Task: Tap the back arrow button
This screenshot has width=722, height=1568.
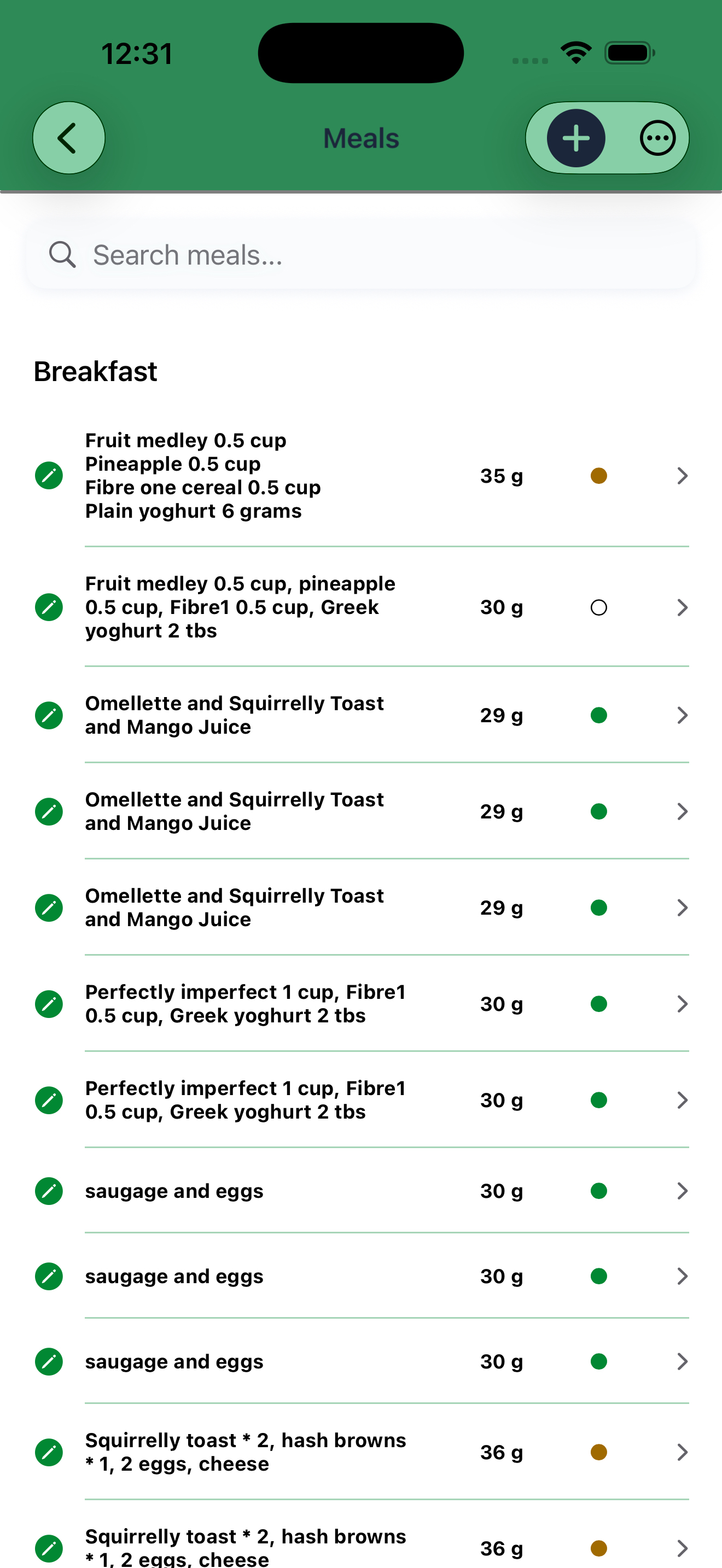Action: coord(69,138)
